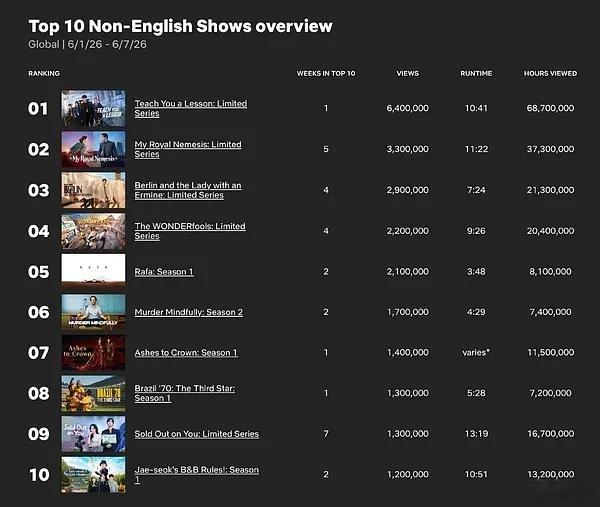Screen dimensions: 600x507
Task: Click the 11:22 runtime value
Action: click(x=476, y=149)
